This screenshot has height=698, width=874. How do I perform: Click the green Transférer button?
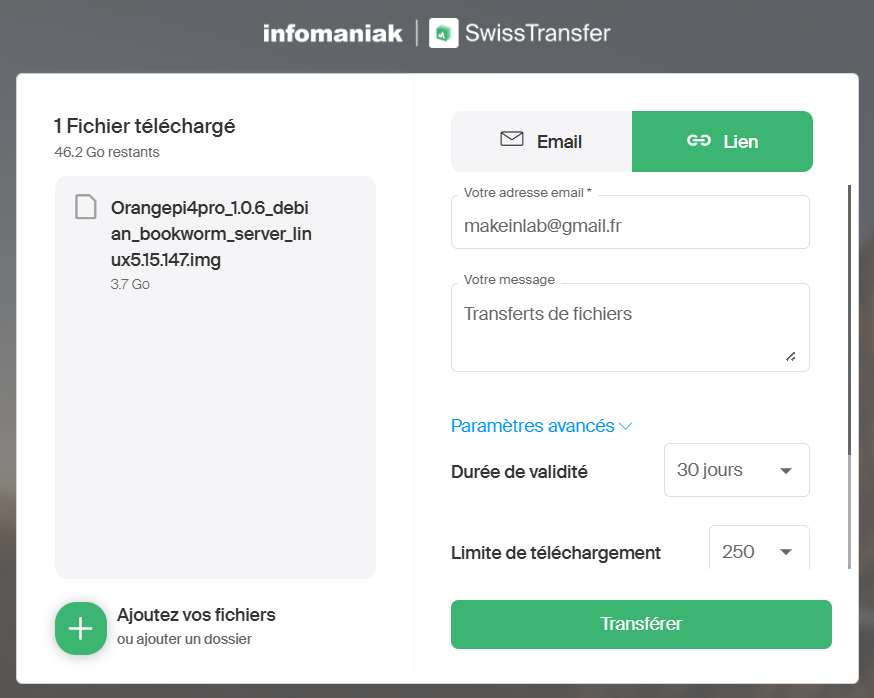(x=641, y=624)
